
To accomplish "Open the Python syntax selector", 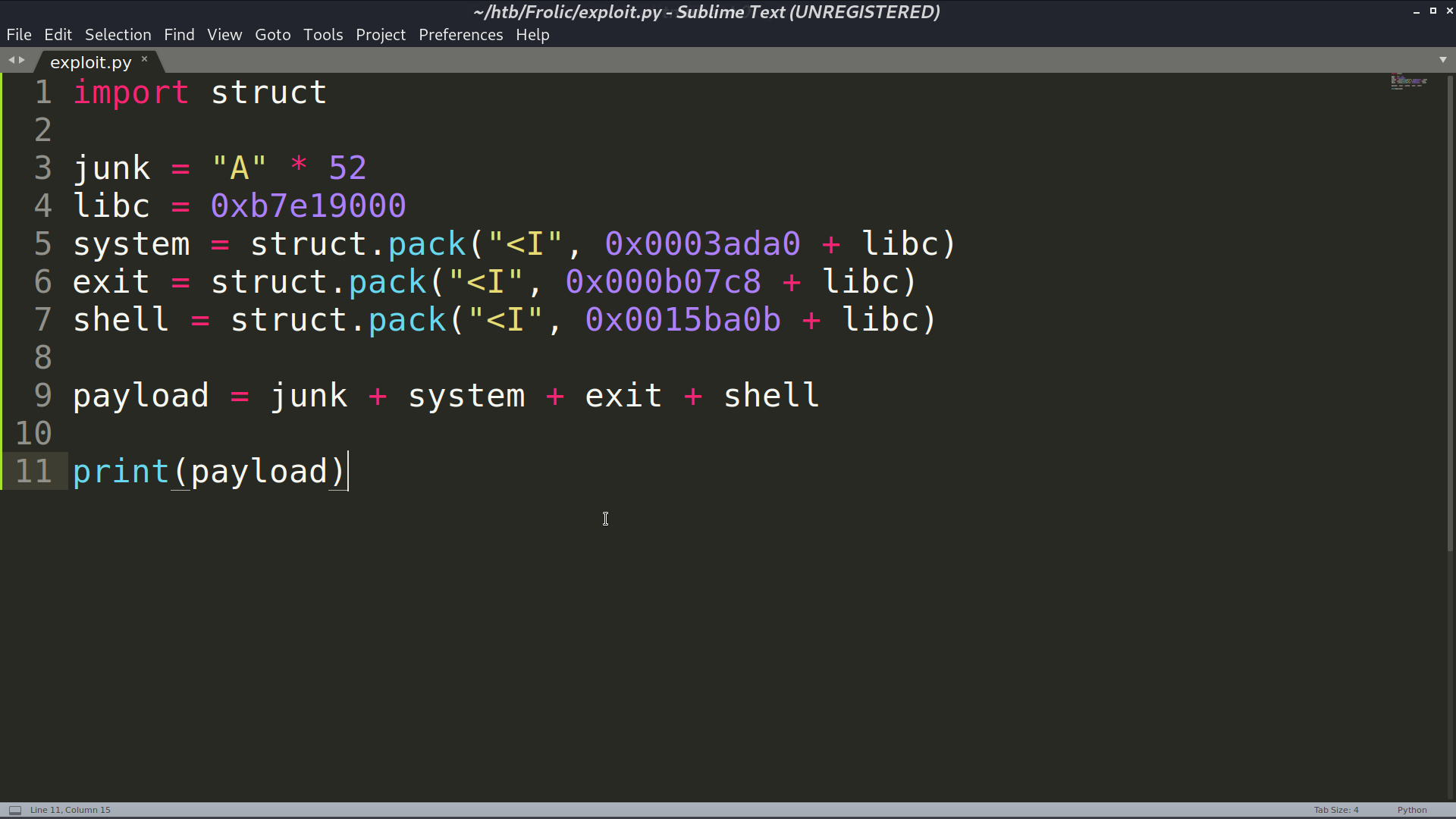I will pyautogui.click(x=1412, y=810).
